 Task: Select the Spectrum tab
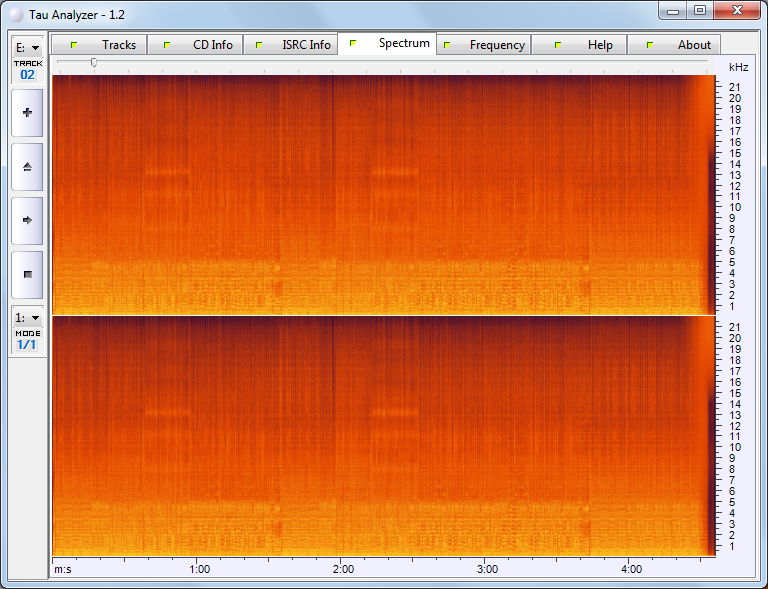pos(388,44)
